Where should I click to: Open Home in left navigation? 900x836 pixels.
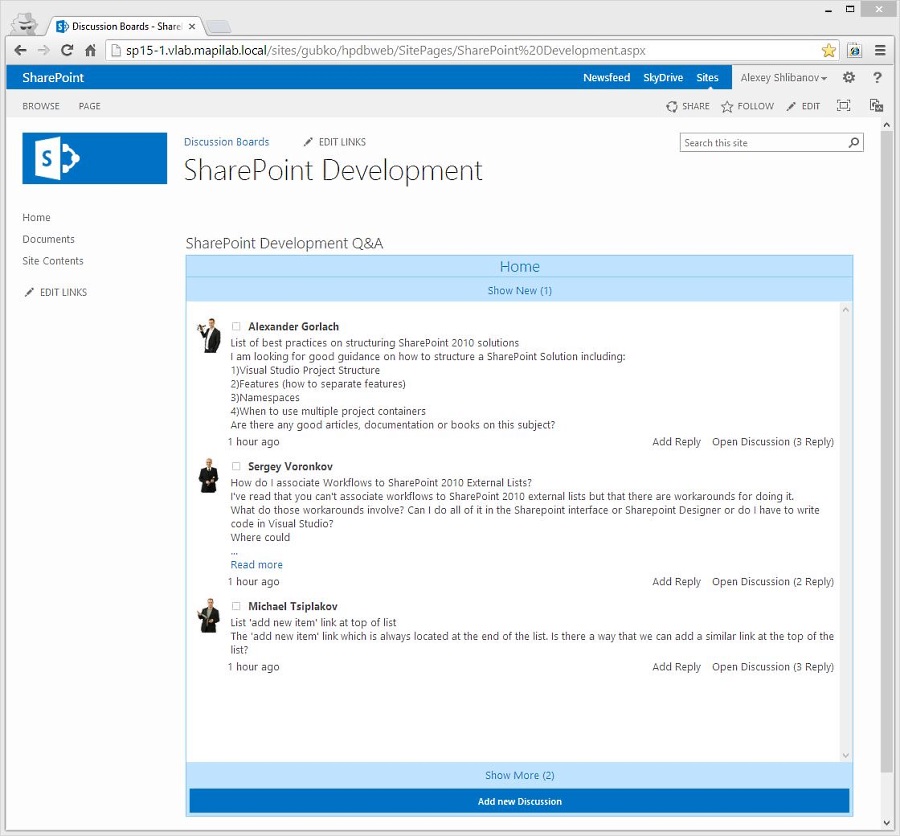pyautogui.click(x=36, y=218)
